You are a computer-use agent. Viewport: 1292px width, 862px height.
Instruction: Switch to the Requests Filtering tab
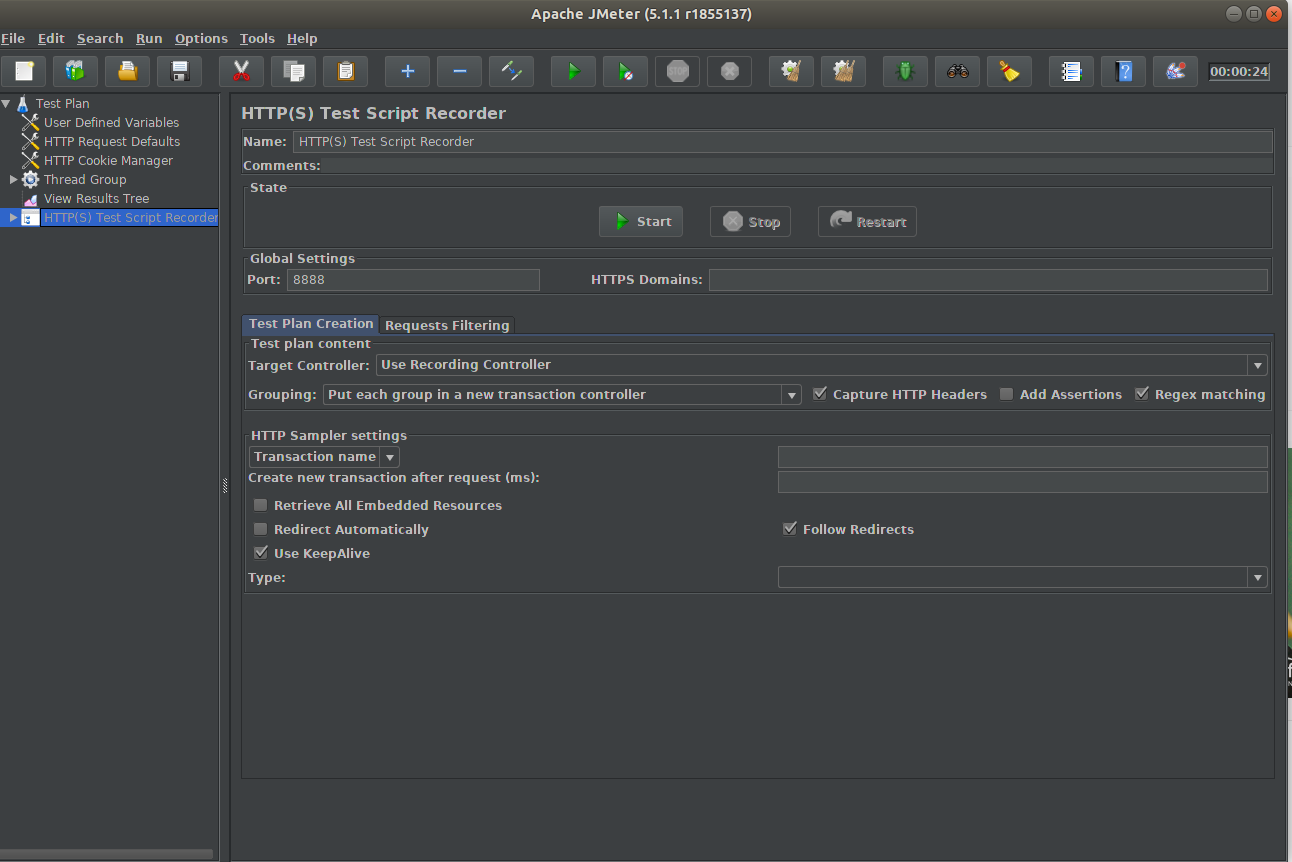coord(447,325)
